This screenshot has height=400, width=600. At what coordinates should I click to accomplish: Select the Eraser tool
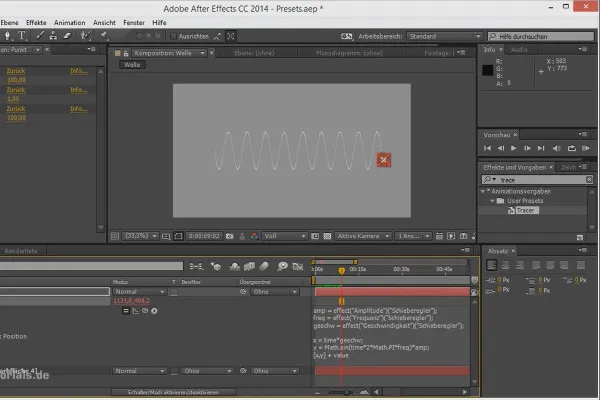67,36
